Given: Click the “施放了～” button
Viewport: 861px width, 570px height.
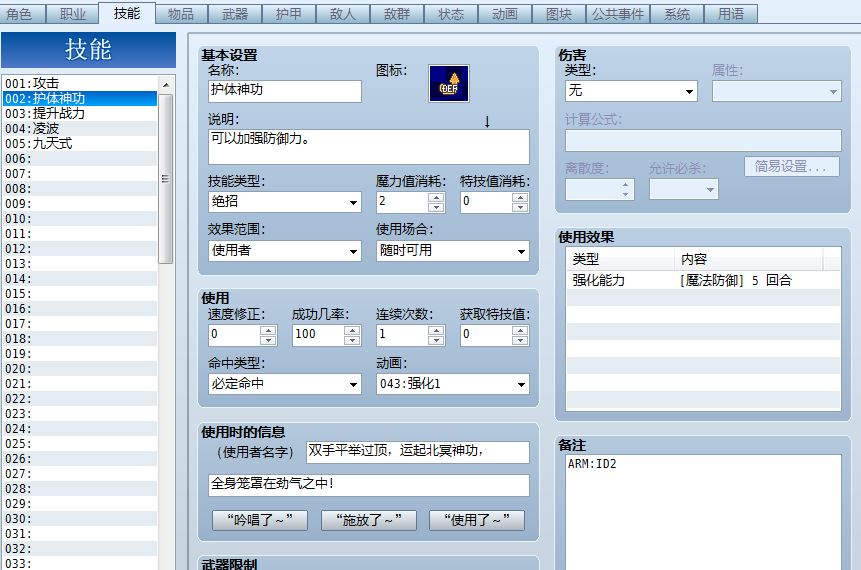Looking at the screenshot, I should click(x=368, y=519).
